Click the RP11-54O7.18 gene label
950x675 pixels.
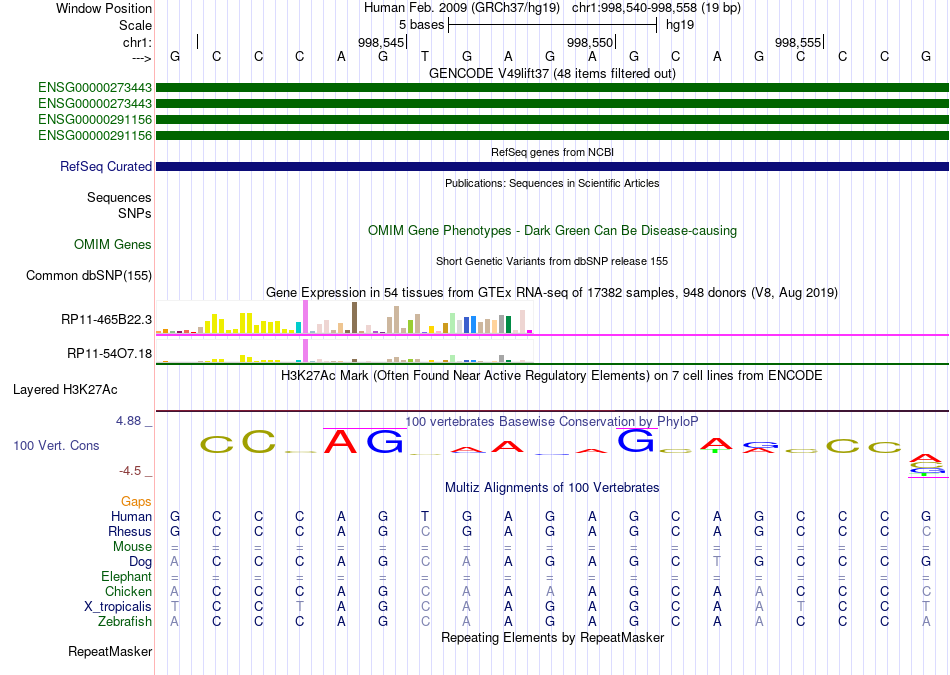(x=110, y=353)
